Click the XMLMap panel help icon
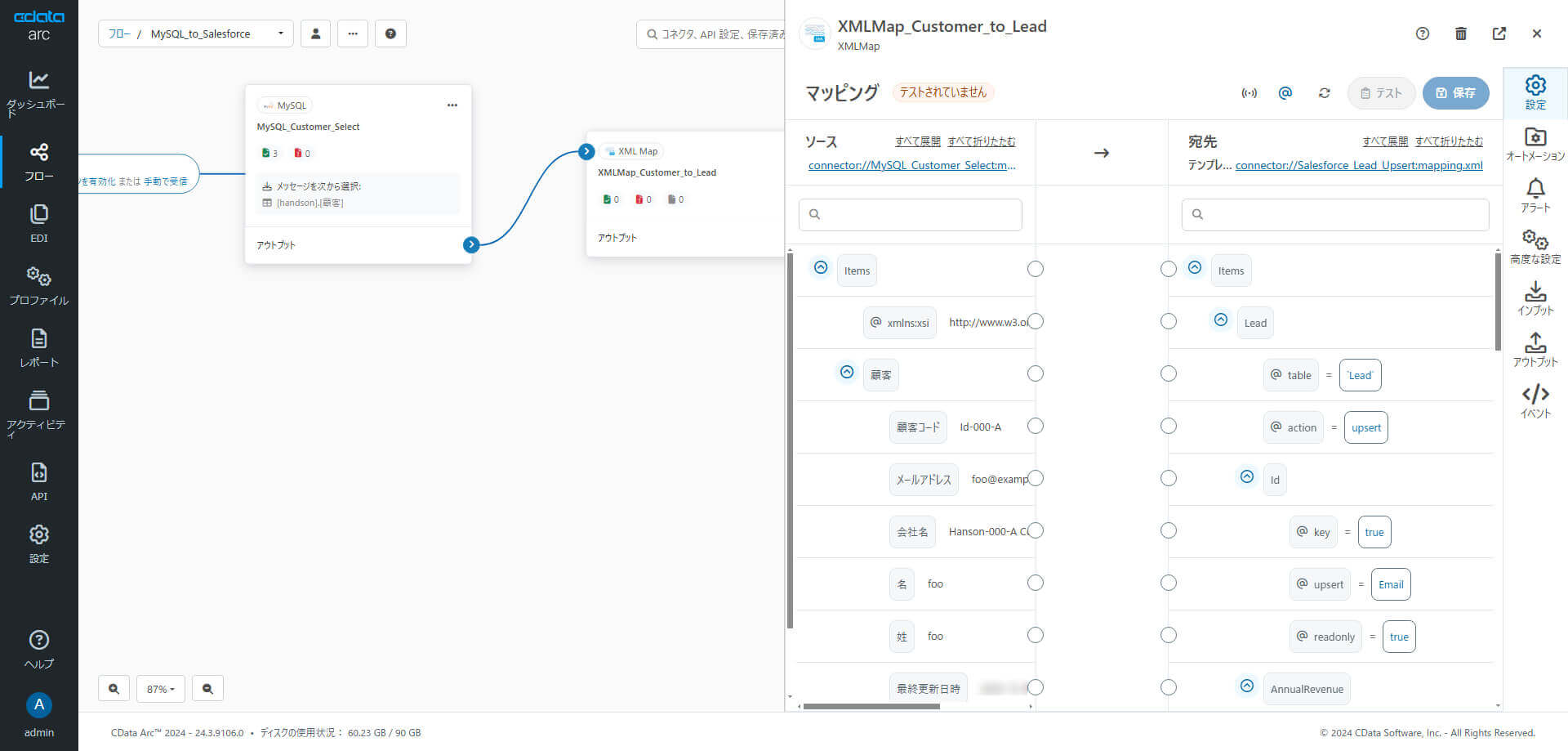 [1423, 34]
